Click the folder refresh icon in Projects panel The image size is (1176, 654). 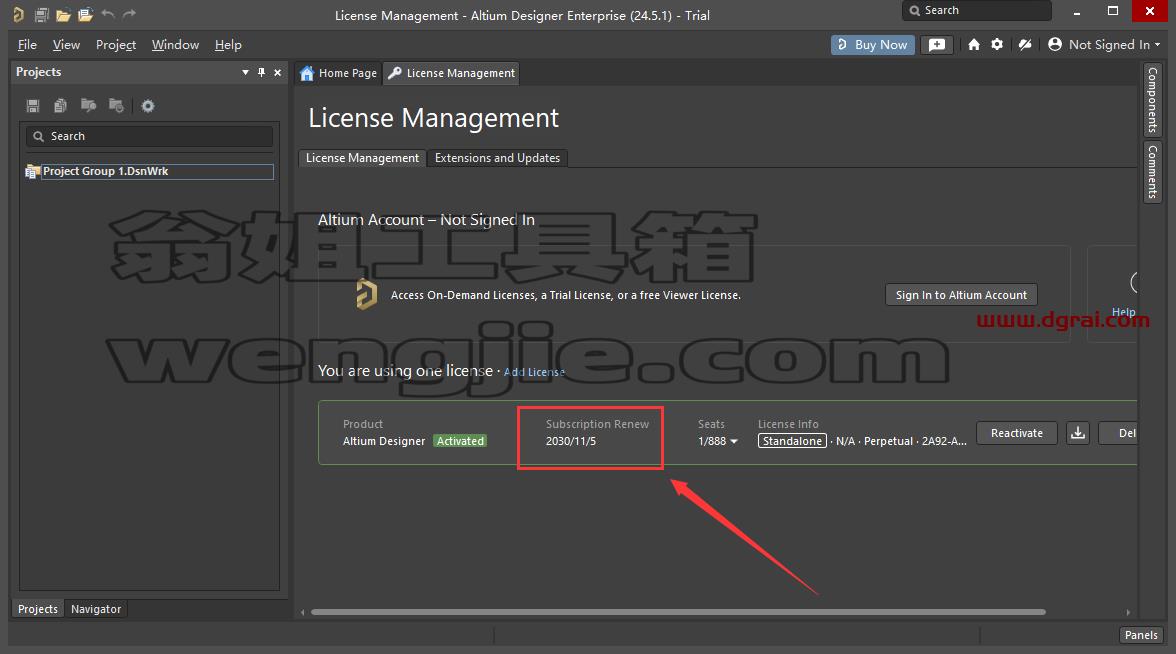pos(116,106)
